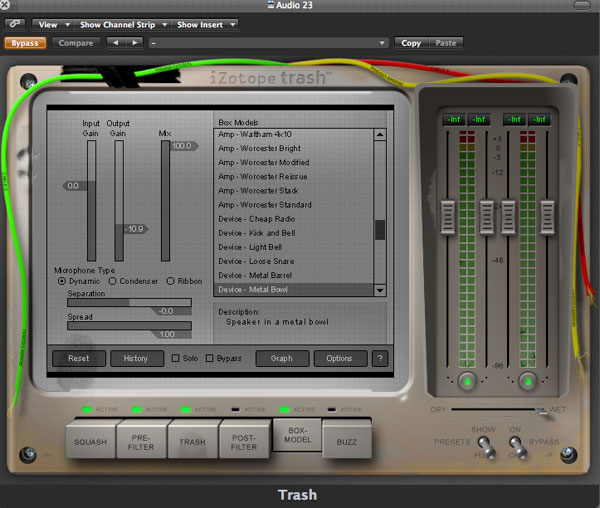Click the help question mark button
Screen dimensions: 600x508
click(x=380, y=358)
